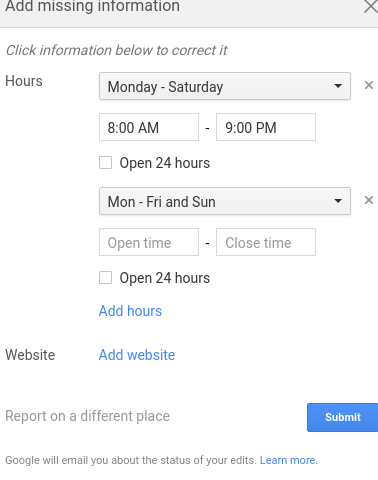
Task: Click the empty Close time field
Action: pyautogui.click(x=266, y=242)
